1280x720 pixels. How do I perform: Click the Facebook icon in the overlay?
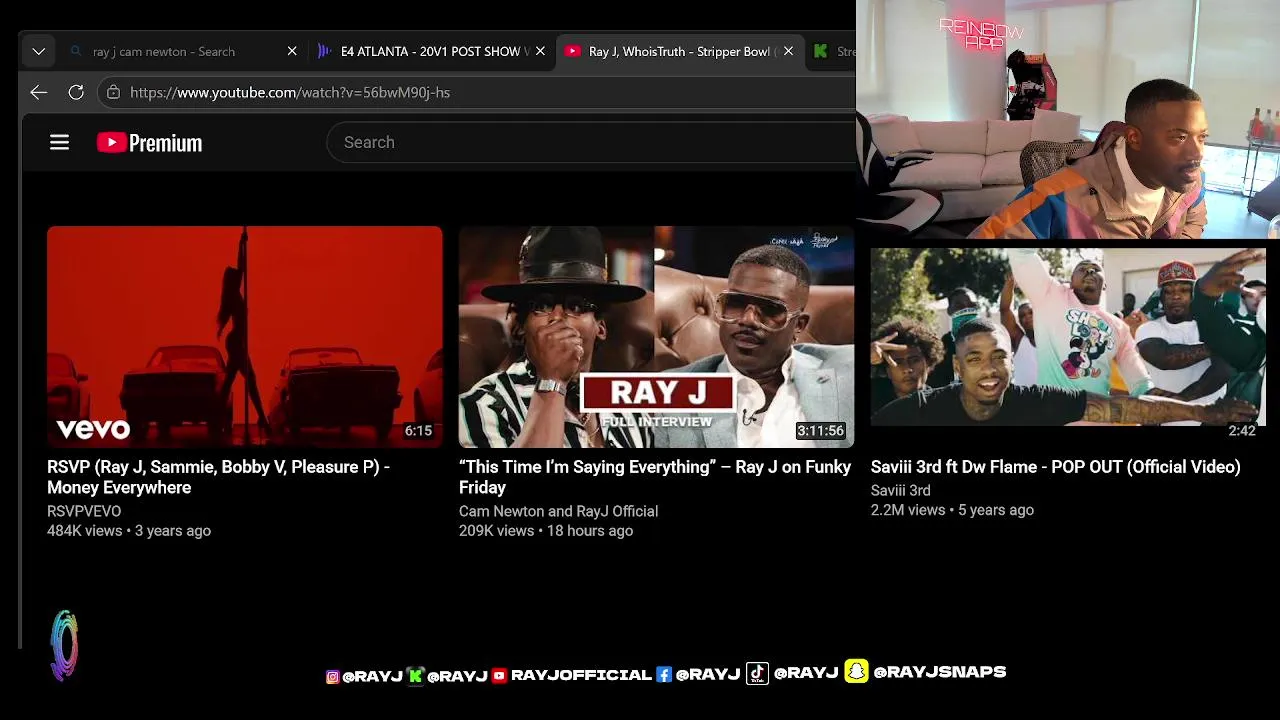pyautogui.click(x=664, y=675)
